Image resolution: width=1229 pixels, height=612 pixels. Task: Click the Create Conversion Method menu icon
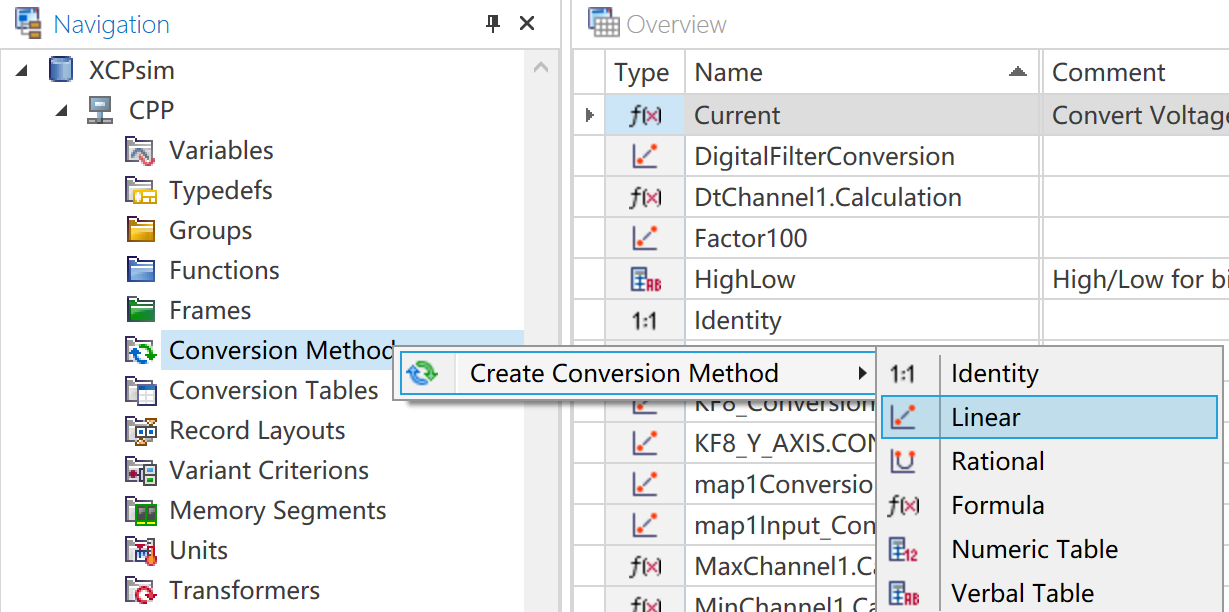point(421,374)
